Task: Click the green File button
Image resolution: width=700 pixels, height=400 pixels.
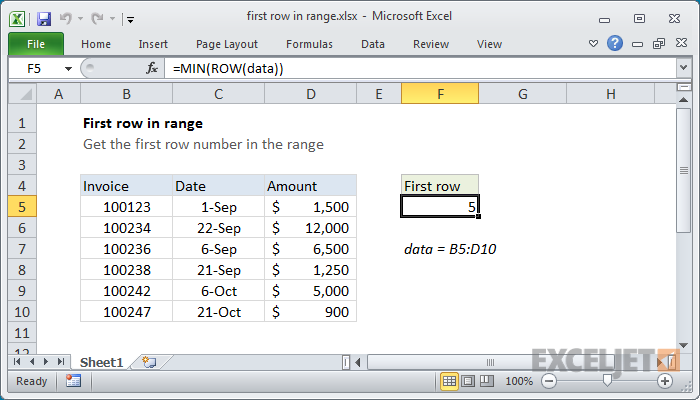Action: point(36,44)
